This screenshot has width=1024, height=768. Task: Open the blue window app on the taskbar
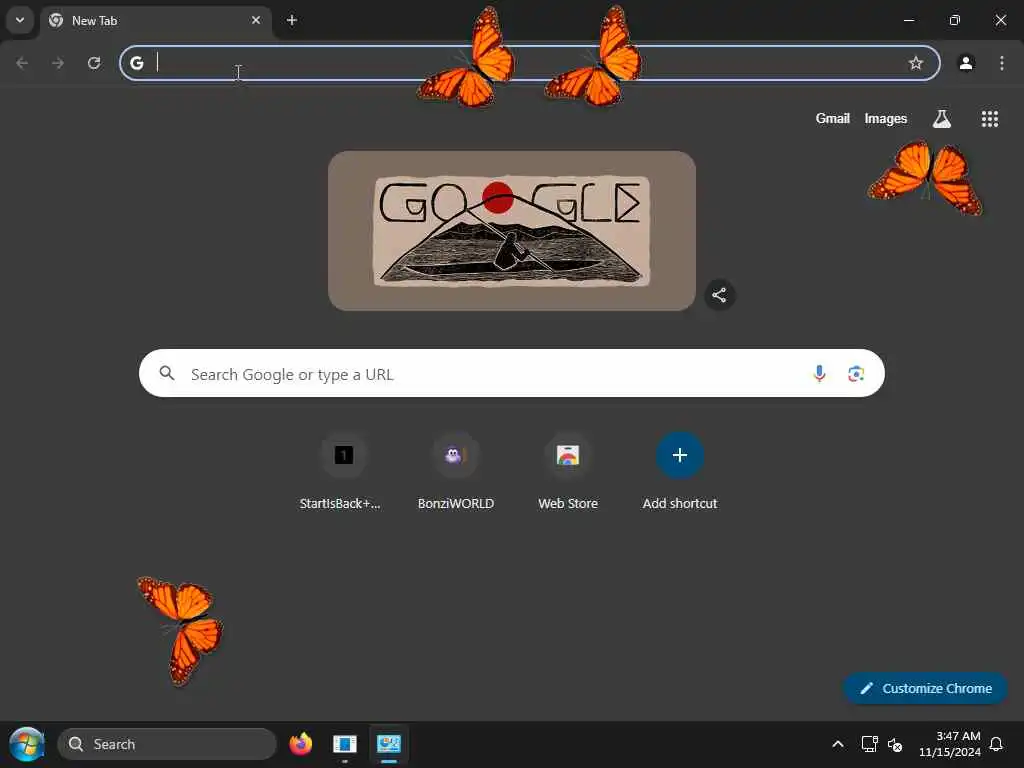pyautogui.click(x=345, y=744)
